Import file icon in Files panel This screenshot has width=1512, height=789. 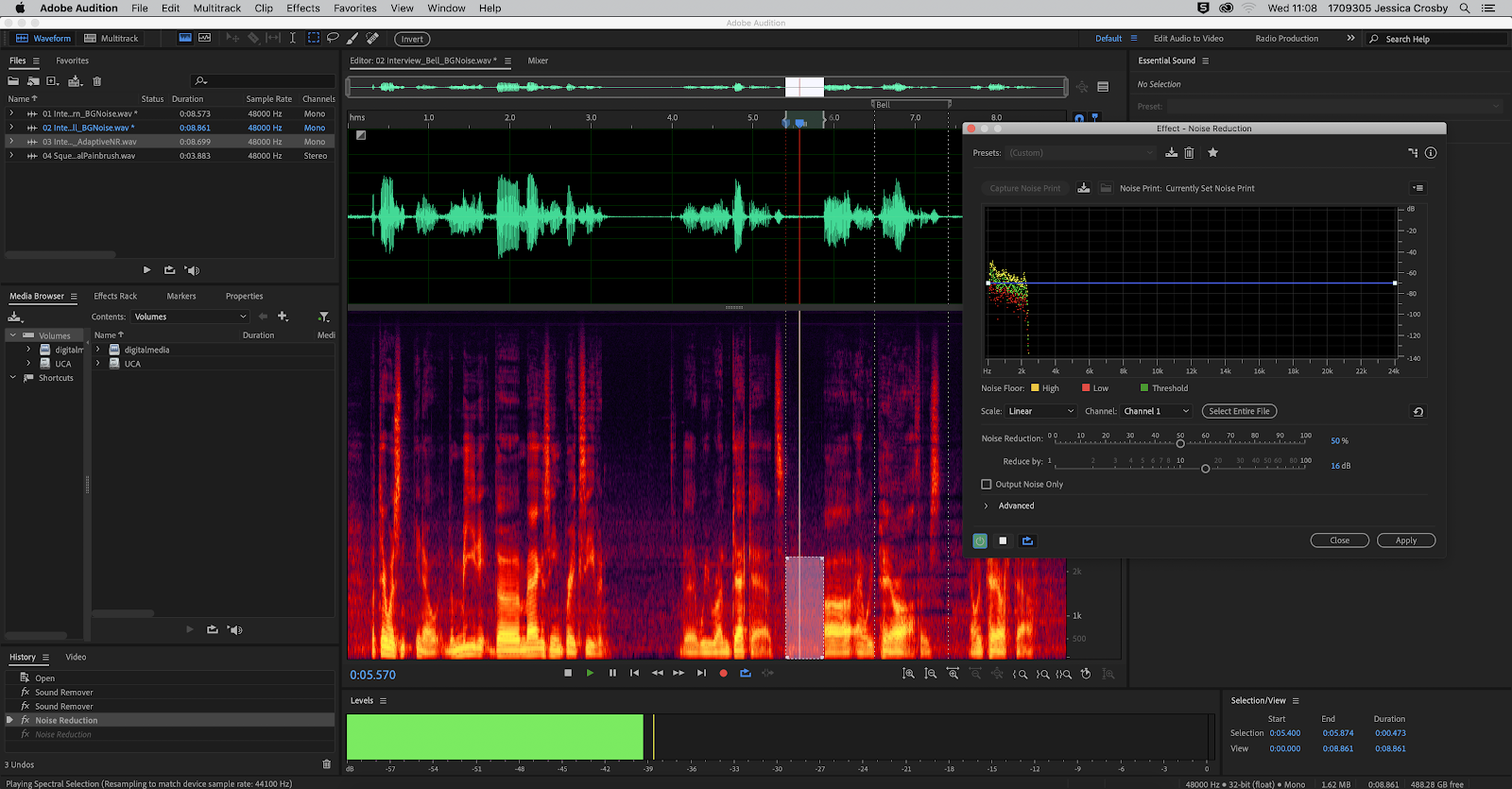click(x=33, y=81)
